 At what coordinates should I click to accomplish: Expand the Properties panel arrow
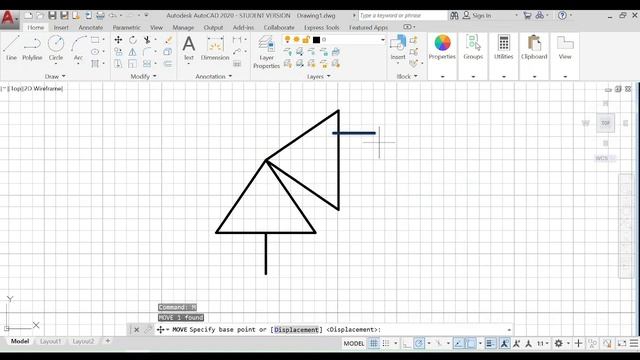pos(442,76)
